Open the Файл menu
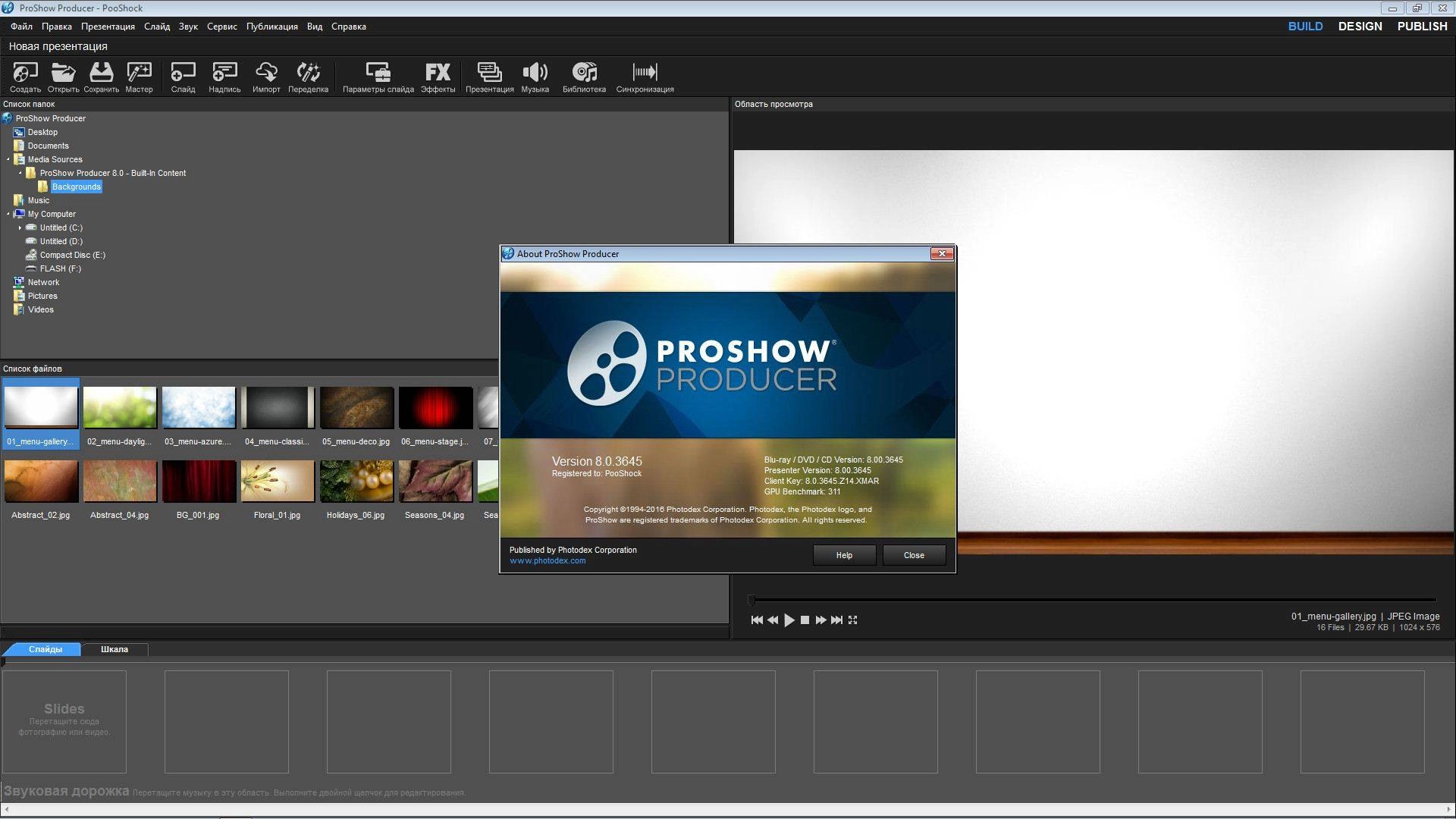 click(21, 27)
